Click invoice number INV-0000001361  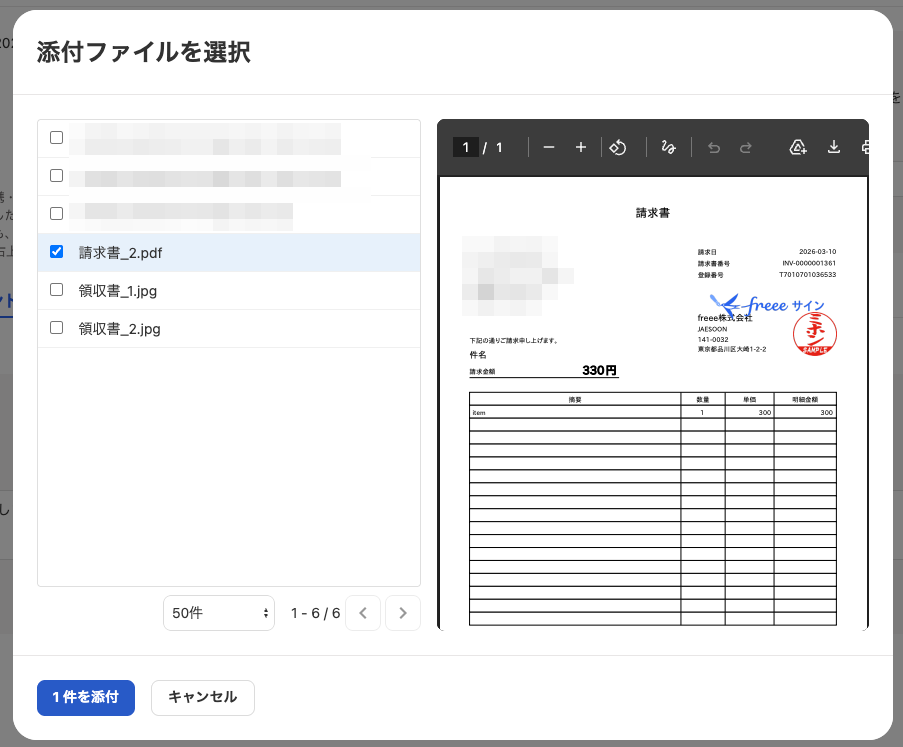(x=809, y=263)
